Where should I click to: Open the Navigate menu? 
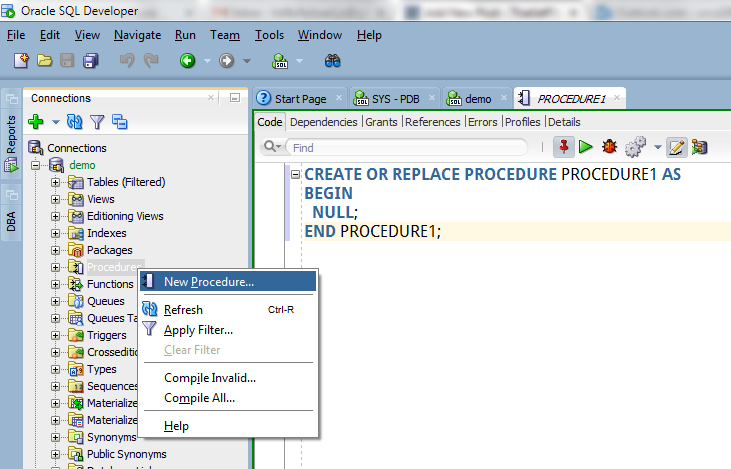(x=138, y=35)
